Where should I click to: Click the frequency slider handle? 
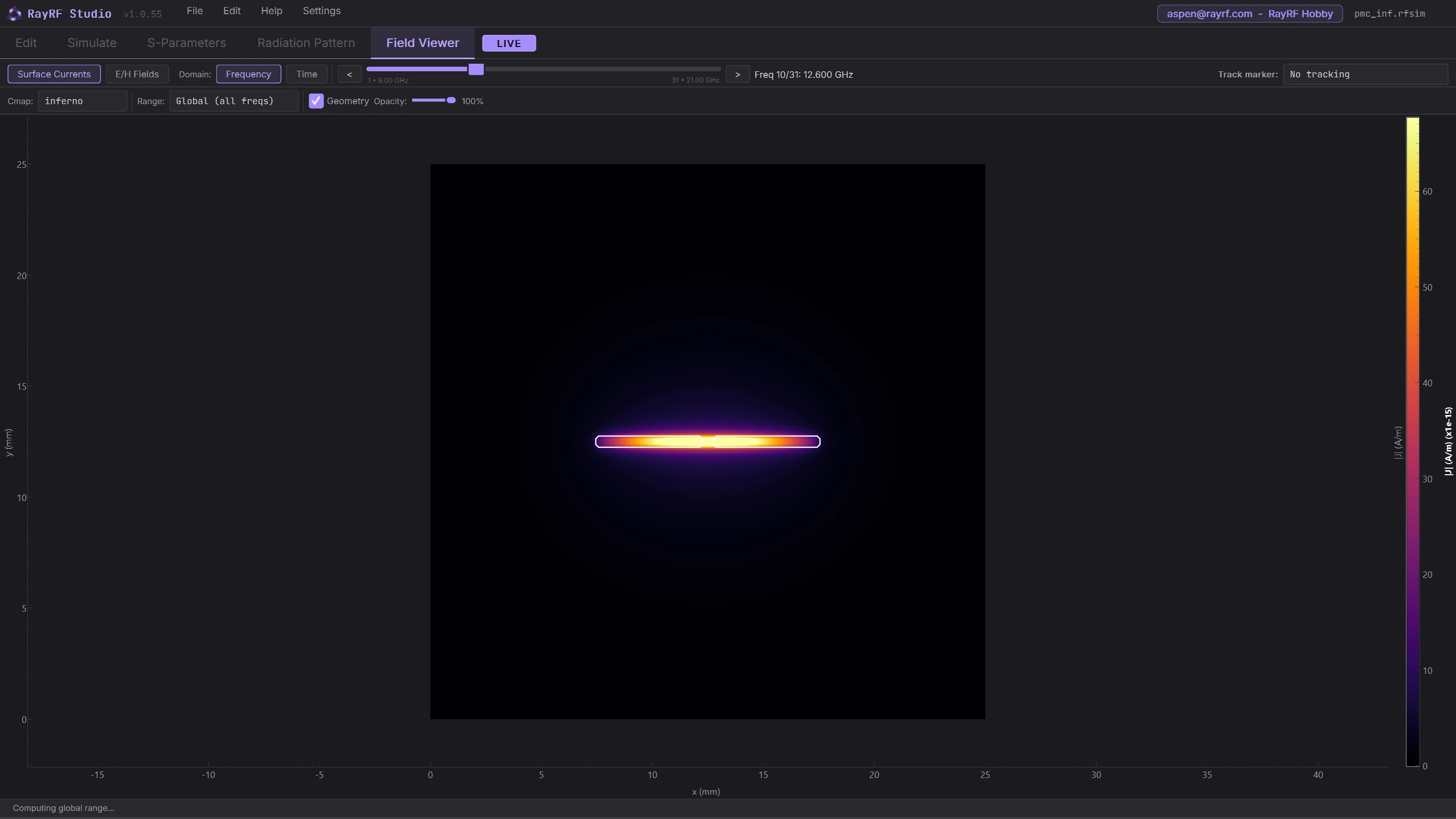pyautogui.click(x=476, y=69)
